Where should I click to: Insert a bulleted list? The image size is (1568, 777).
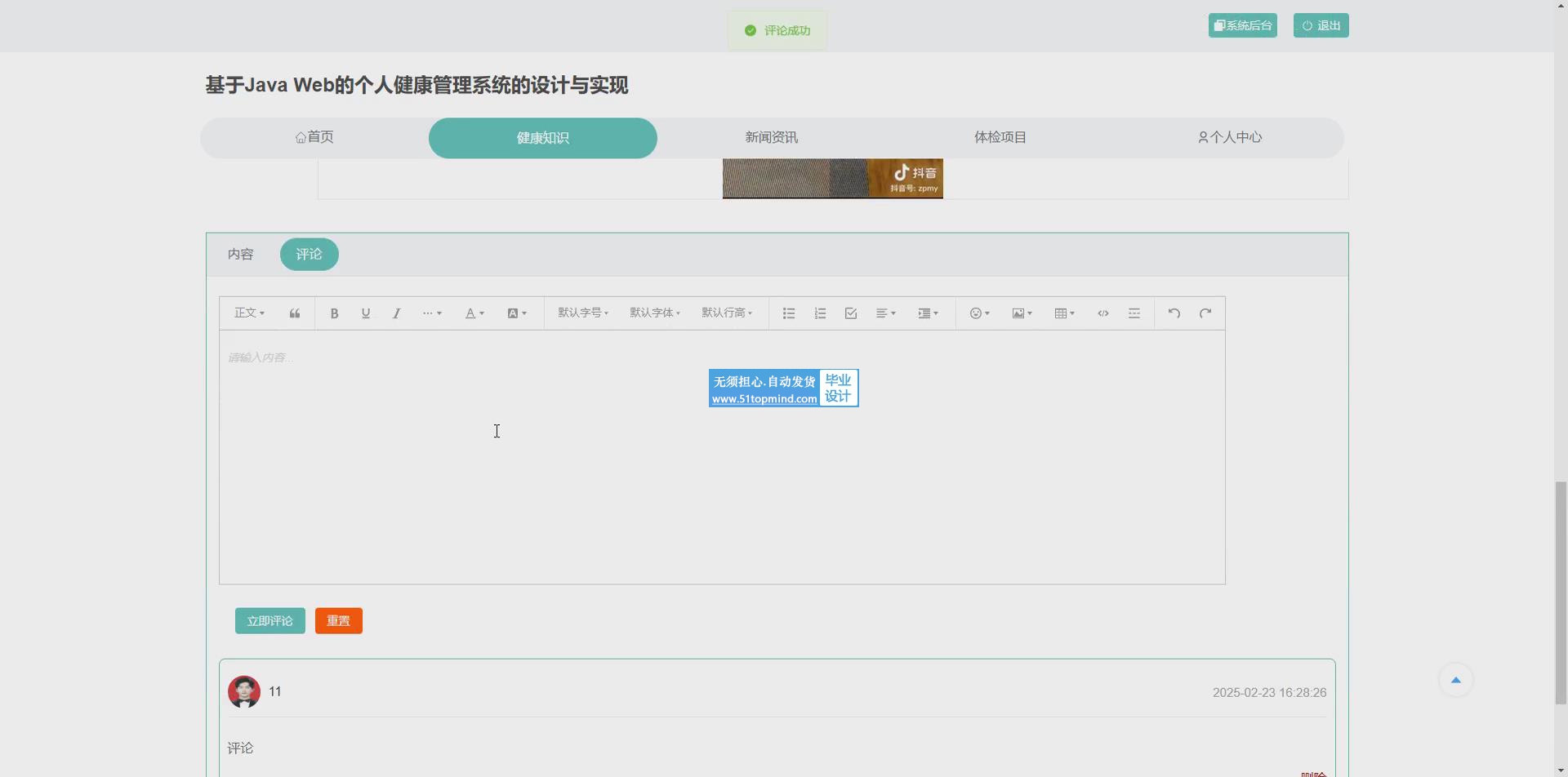click(x=789, y=313)
